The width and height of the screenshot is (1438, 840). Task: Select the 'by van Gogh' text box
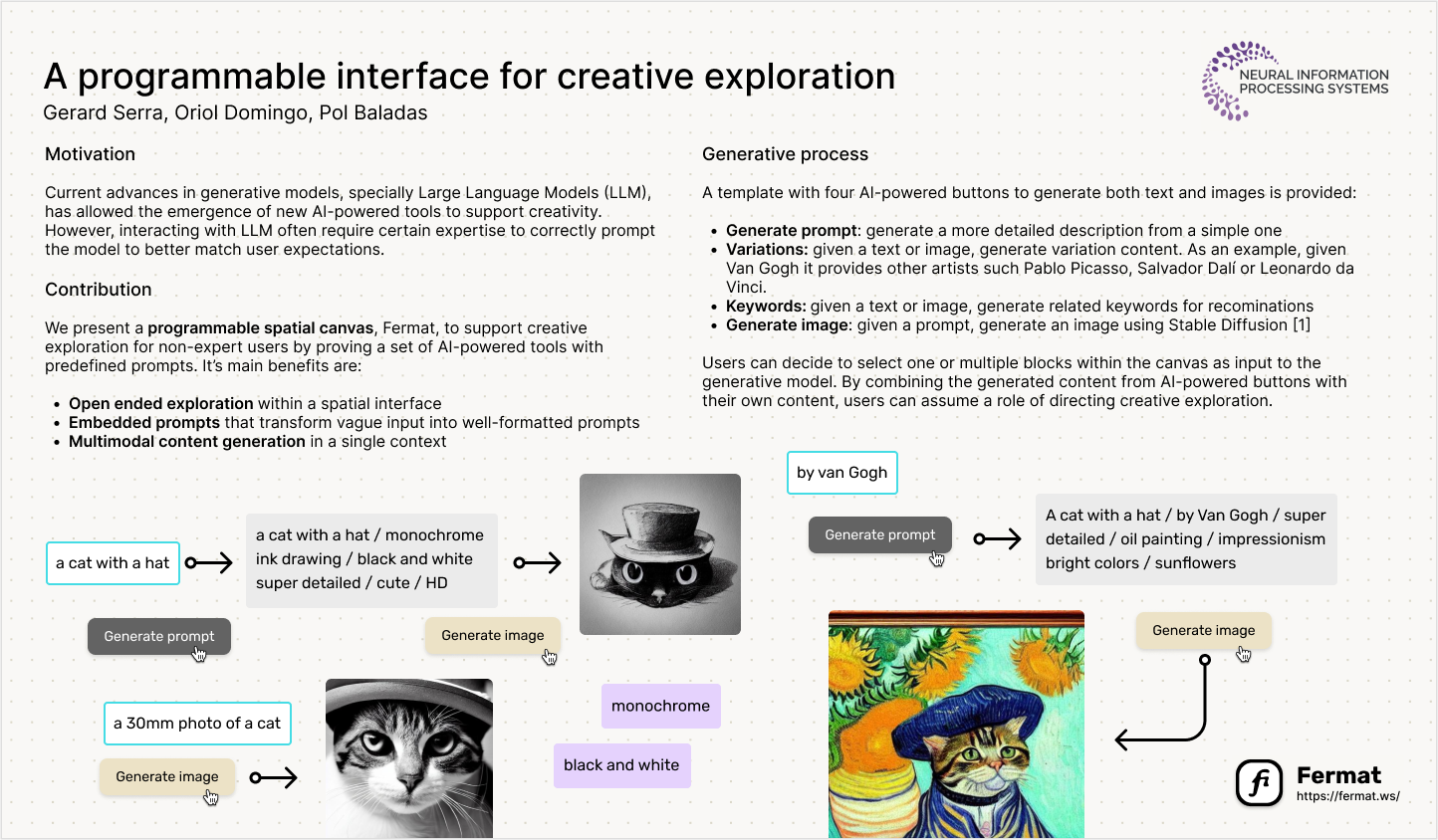841,473
